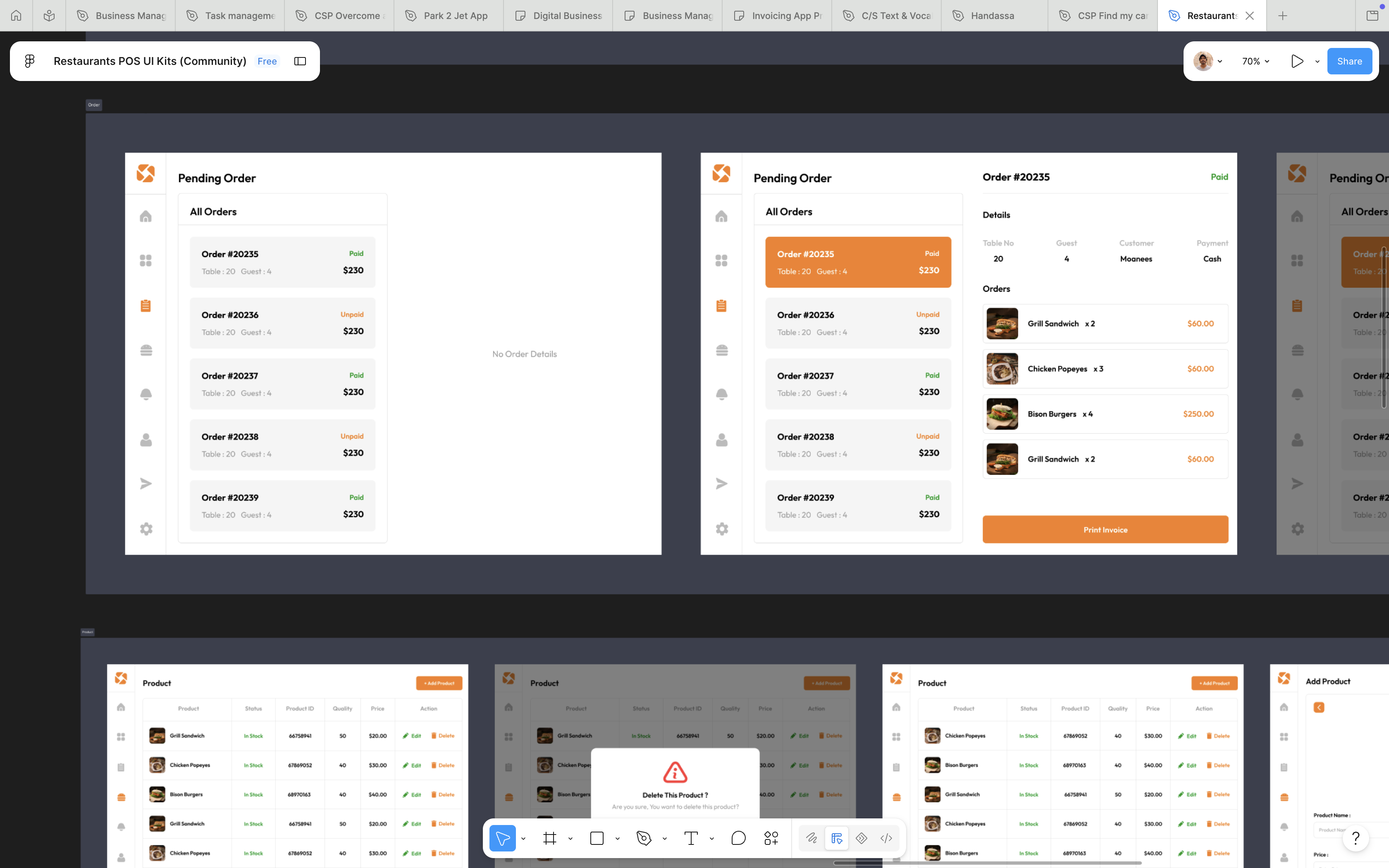The height and width of the screenshot is (868, 1389).
Task: Open the Help question mark button
Action: (1356, 838)
